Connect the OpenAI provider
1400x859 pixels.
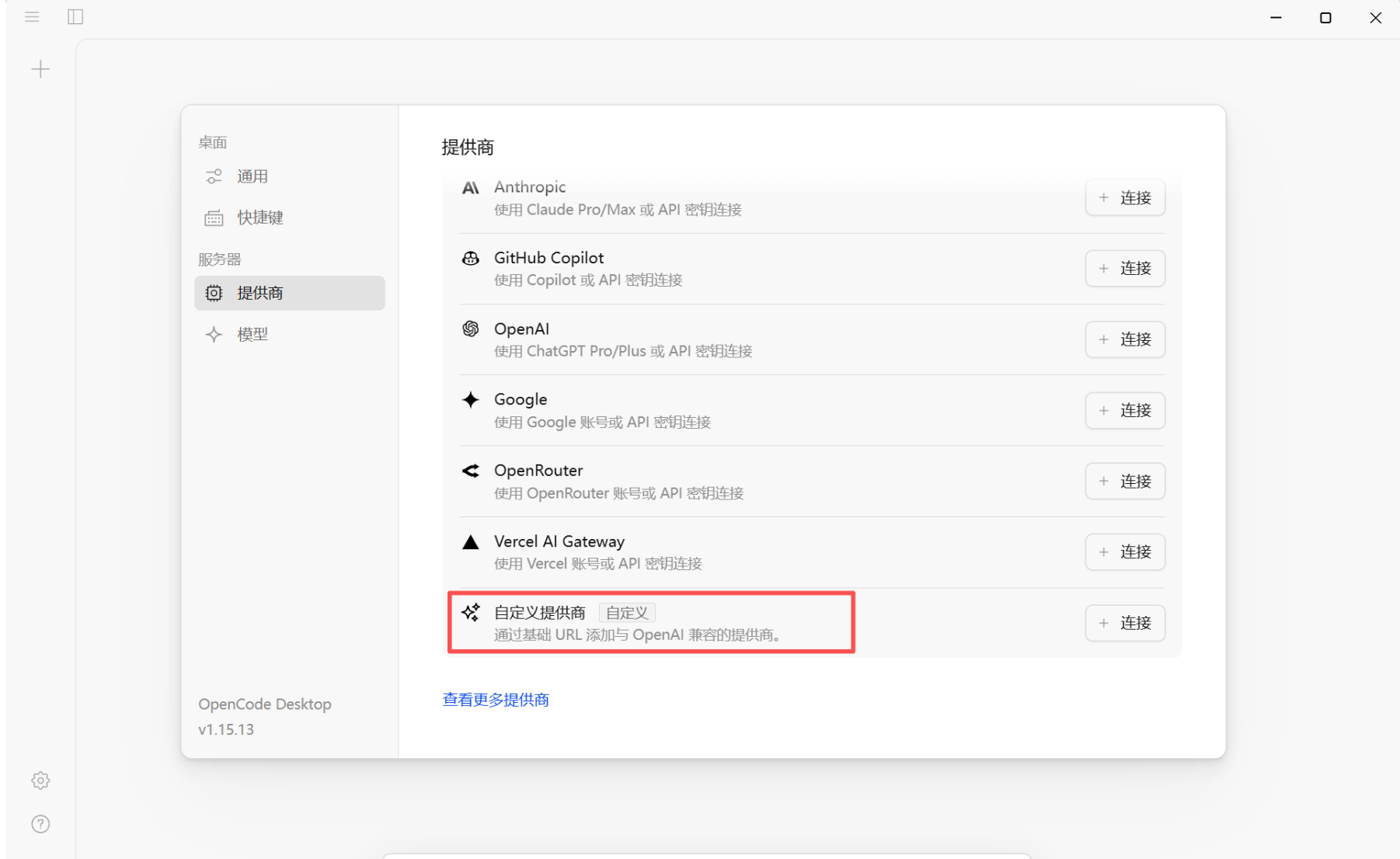[1125, 339]
